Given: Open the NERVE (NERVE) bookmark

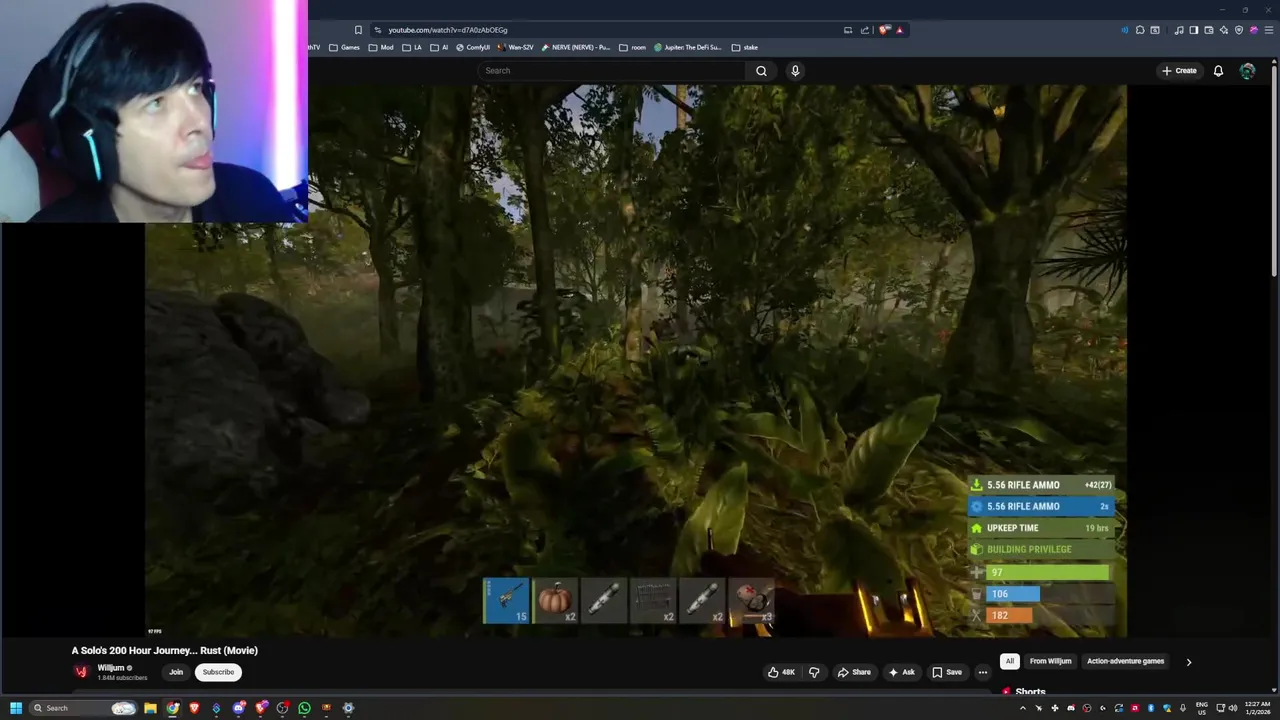Looking at the screenshot, I should [576, 47].
